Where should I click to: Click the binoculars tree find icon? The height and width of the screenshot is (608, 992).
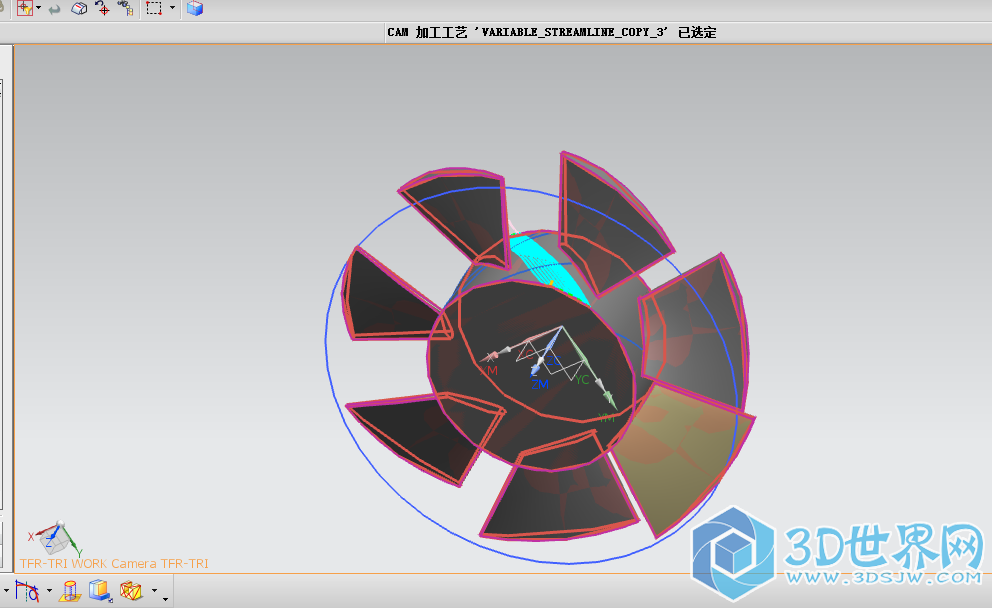point(125,8)
